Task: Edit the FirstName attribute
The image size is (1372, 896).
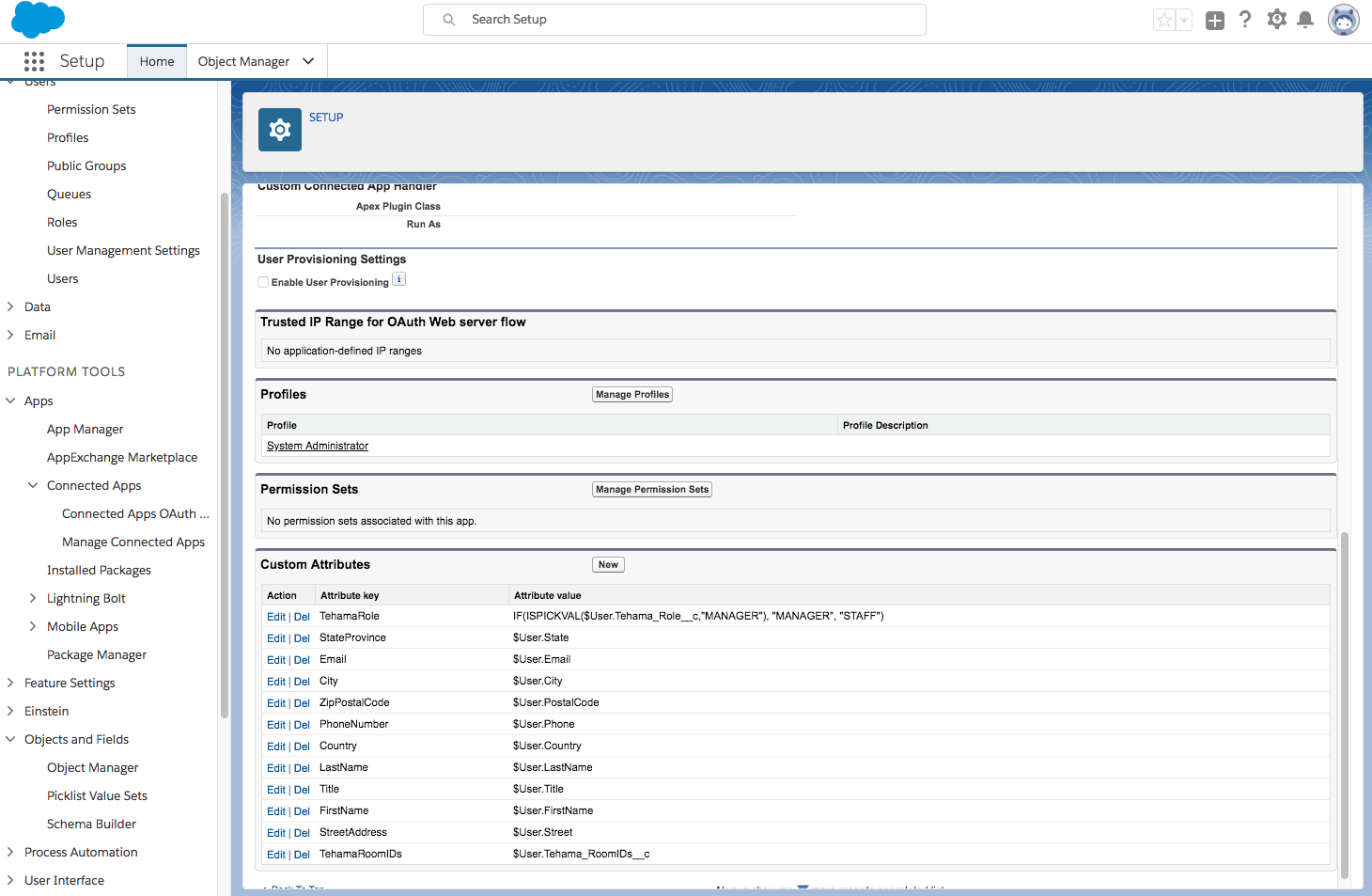Action: (x=275, y=811)
